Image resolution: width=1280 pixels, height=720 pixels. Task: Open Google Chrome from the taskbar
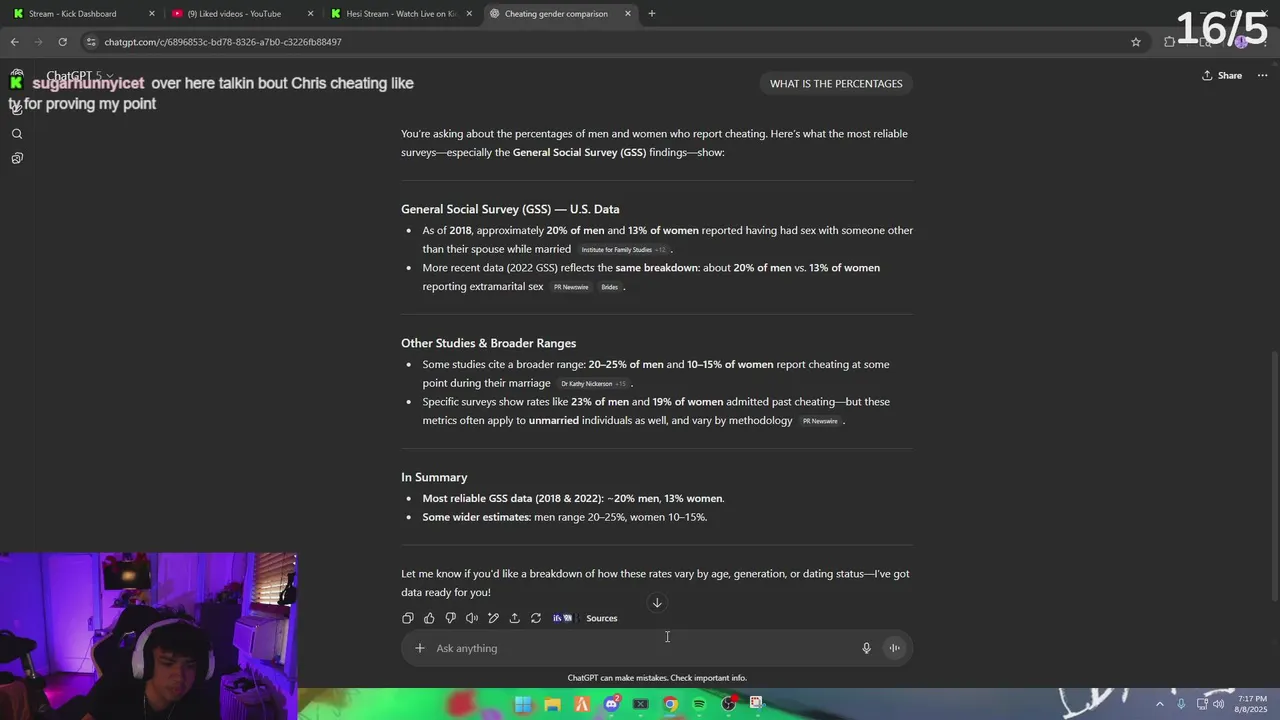tap(670, 704)
